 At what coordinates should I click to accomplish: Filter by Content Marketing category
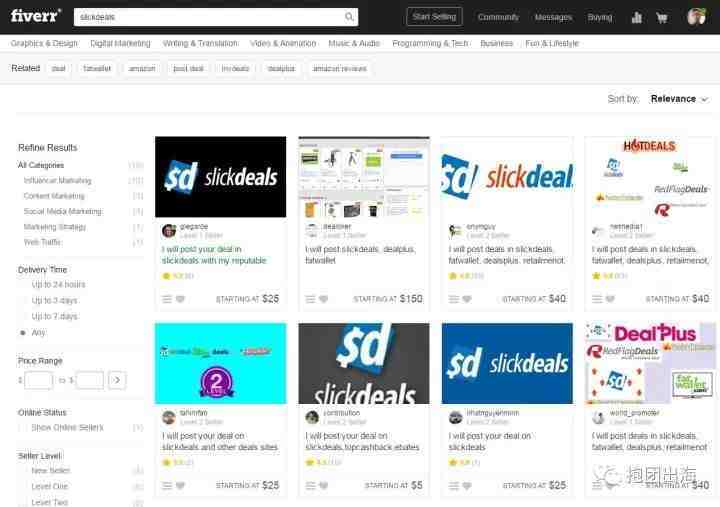pyautogui.click(x=54, y=196)
